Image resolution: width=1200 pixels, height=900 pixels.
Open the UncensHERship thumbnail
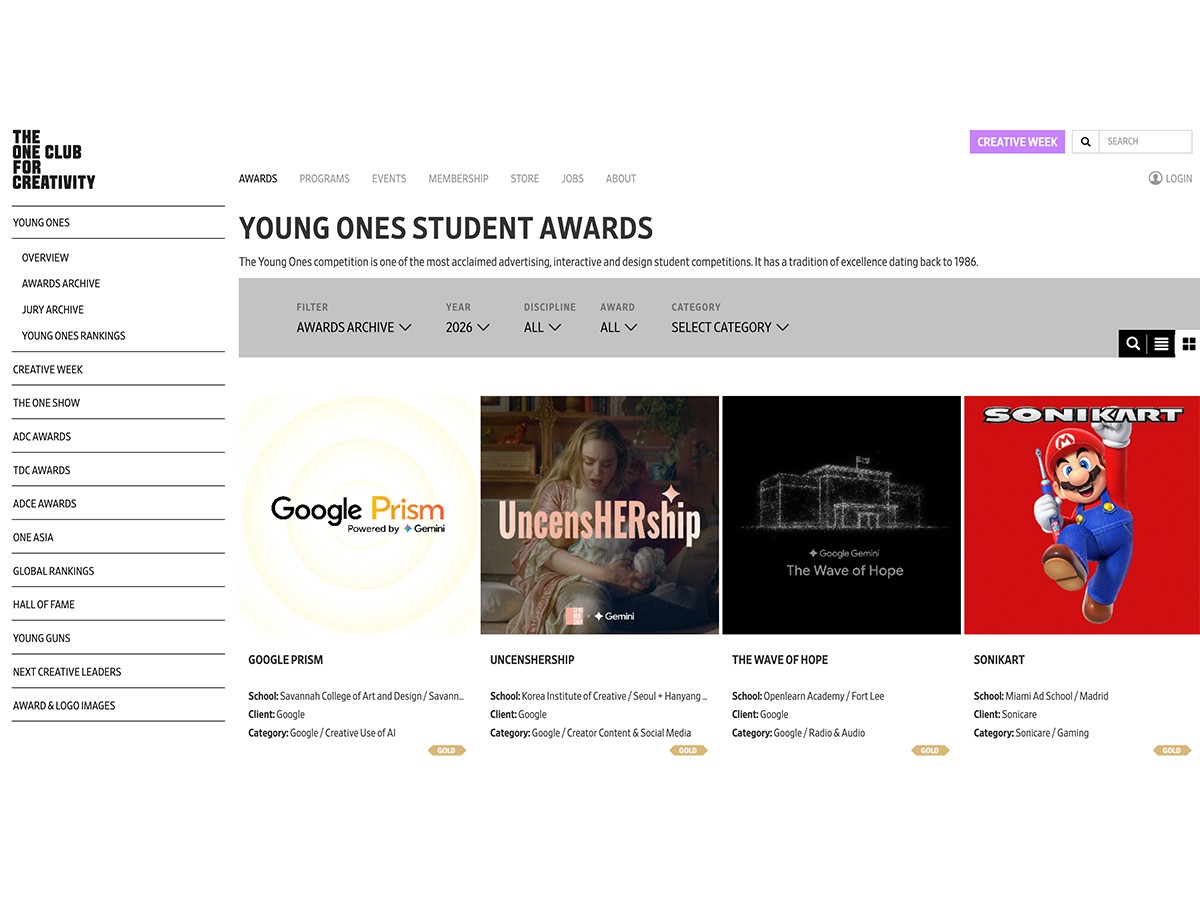click(x=600, y=515)
